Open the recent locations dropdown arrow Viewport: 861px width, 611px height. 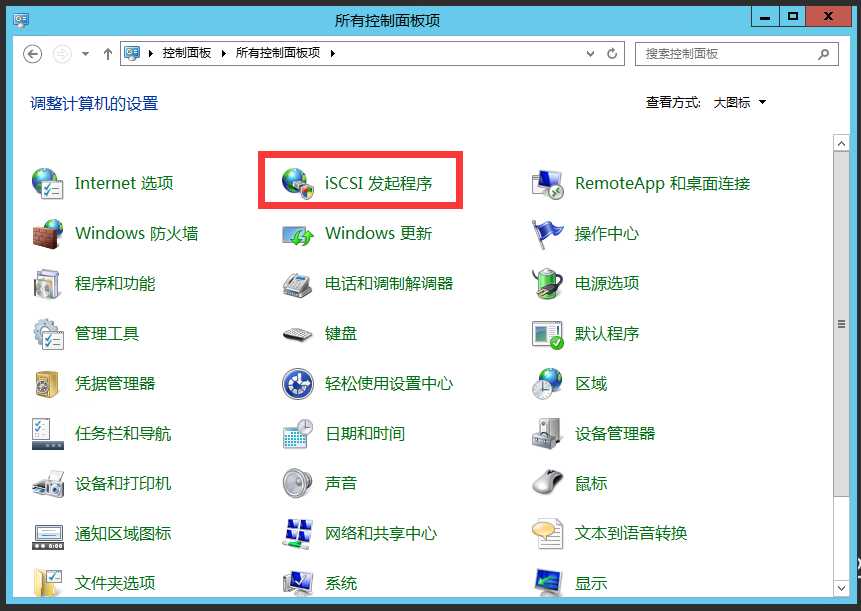(85, 54)
